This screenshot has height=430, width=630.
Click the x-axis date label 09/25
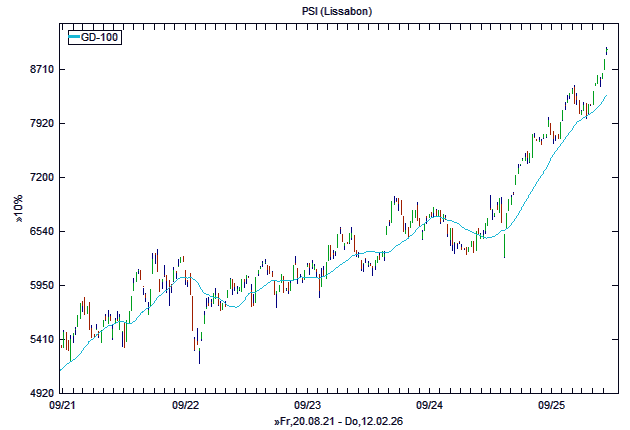[552, 405]
